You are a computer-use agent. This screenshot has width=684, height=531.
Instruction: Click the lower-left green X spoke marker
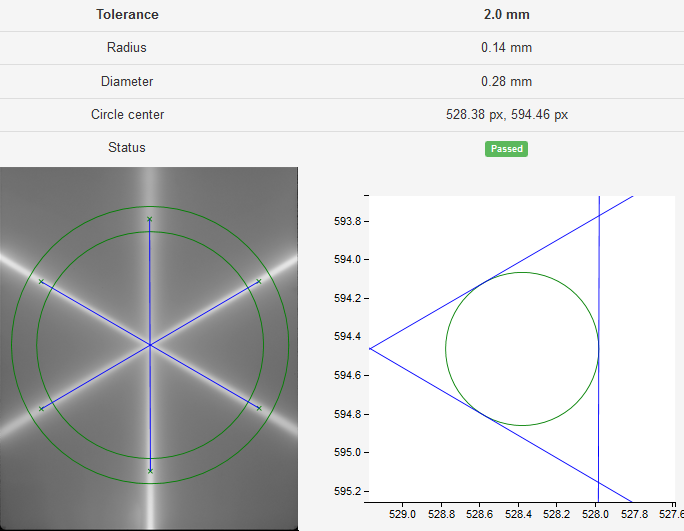(41, 409)
